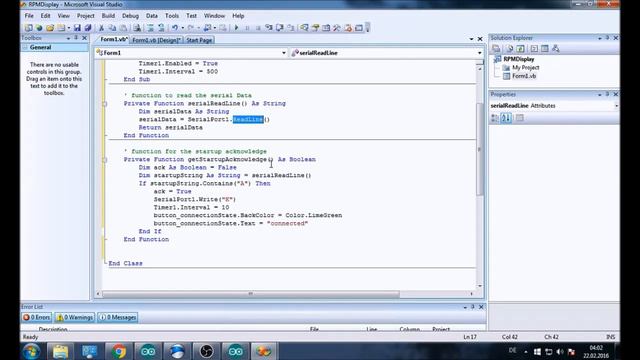Click View Designer in Solution Explorer
Screen dimensions: 640x360
pos(544,49)
